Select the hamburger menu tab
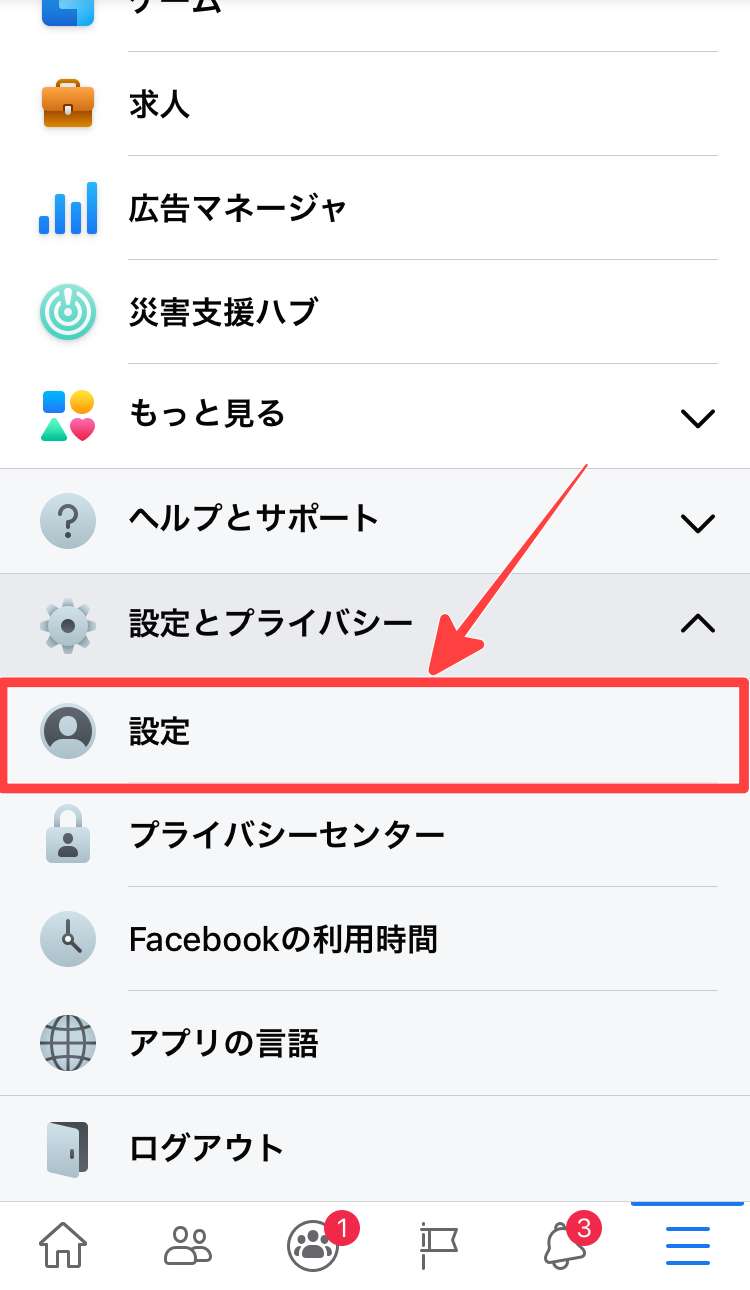Screen dimensions: 750x1290 pos(688,1246)
